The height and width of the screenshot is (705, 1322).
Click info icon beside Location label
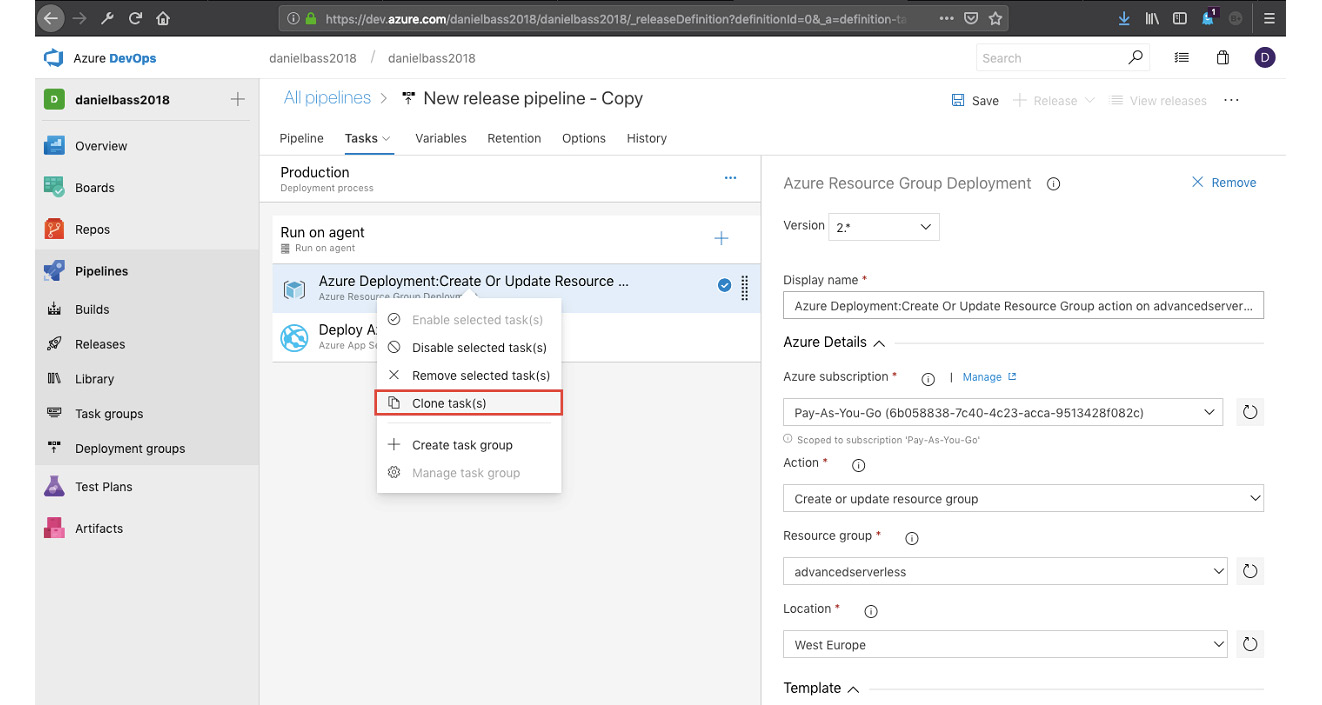point(871,611)
